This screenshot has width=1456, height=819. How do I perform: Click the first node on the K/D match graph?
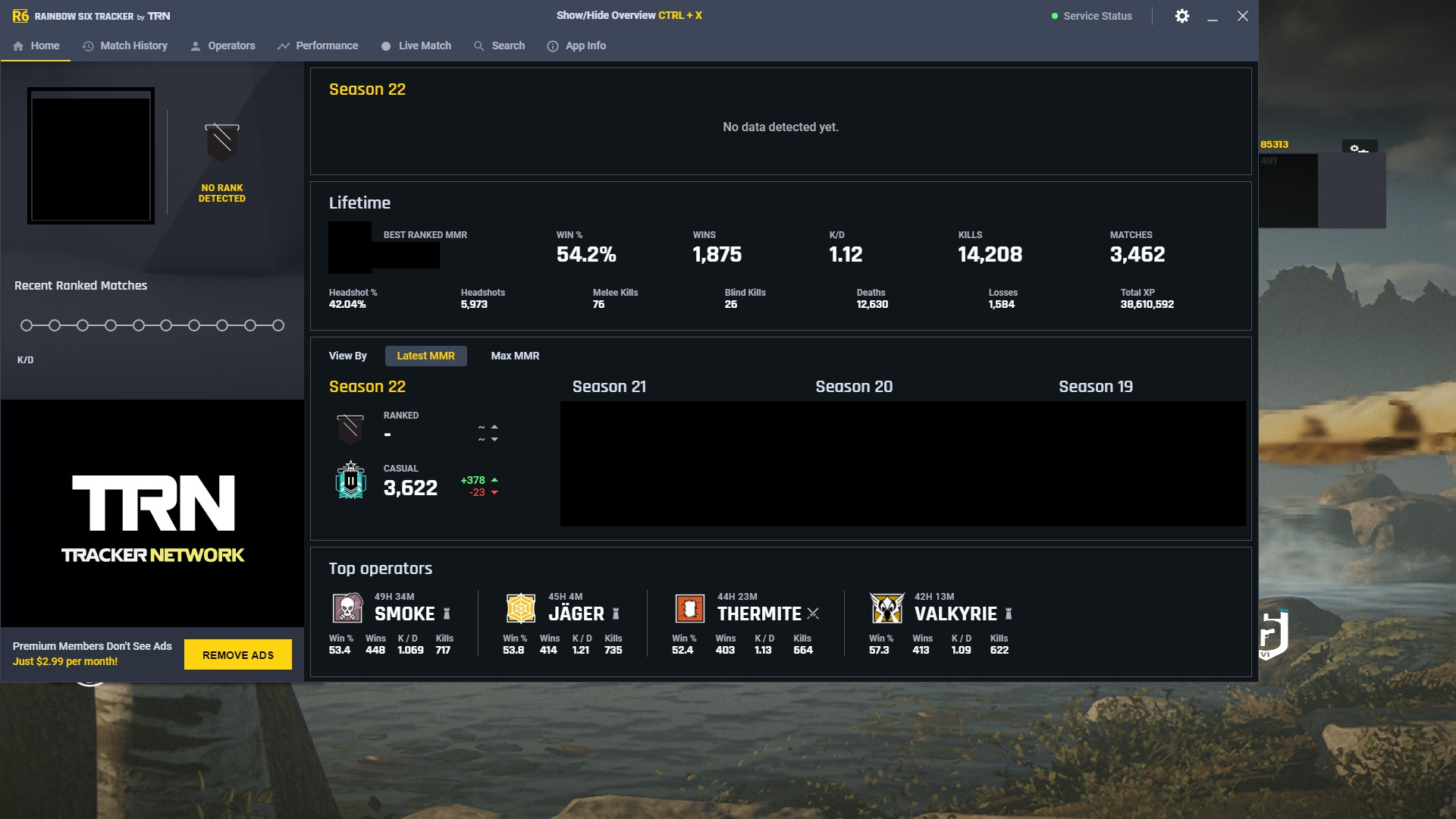[x=27, y=325]
